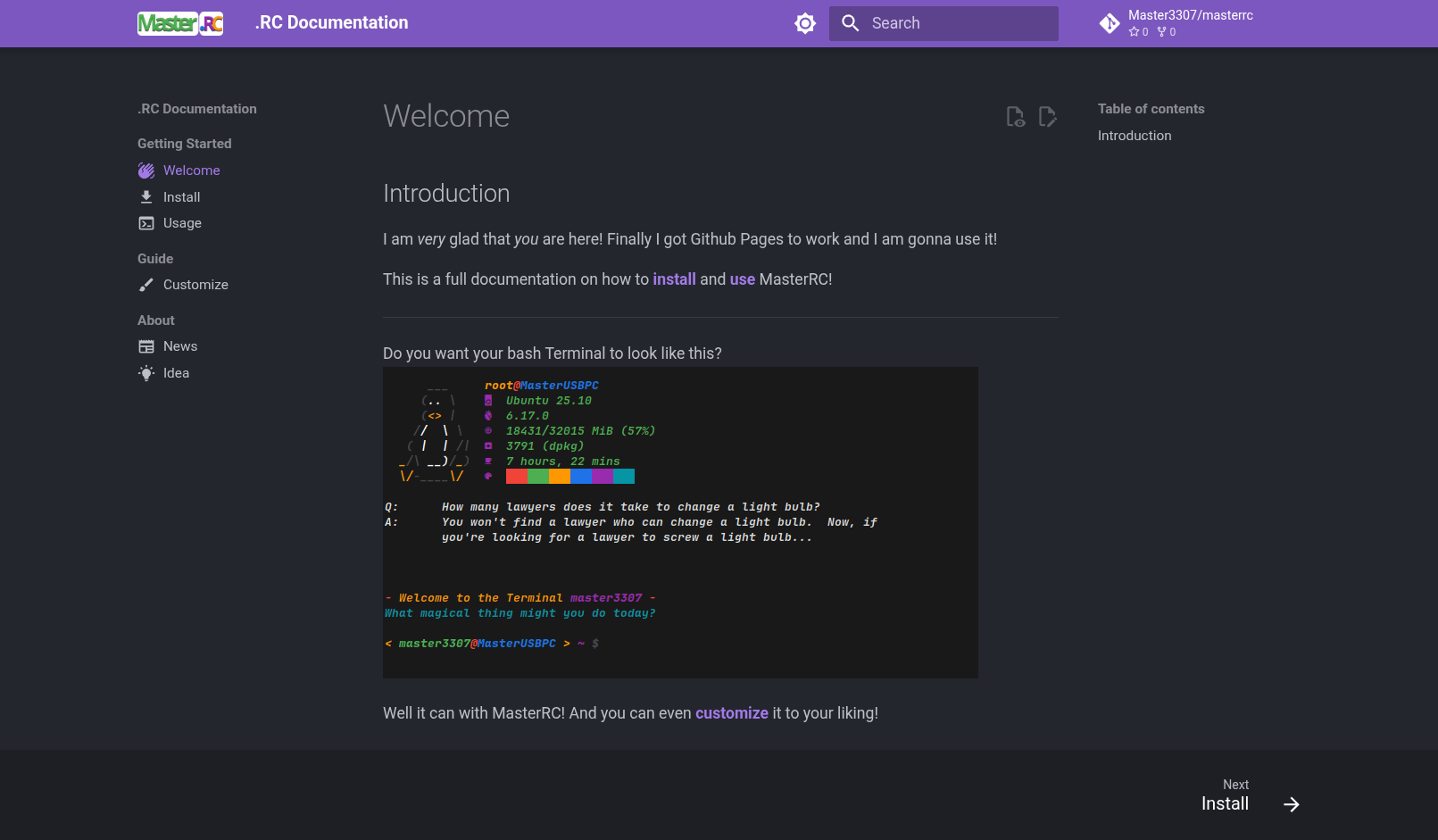Toggle the light/dark color theme

point(805,23)
